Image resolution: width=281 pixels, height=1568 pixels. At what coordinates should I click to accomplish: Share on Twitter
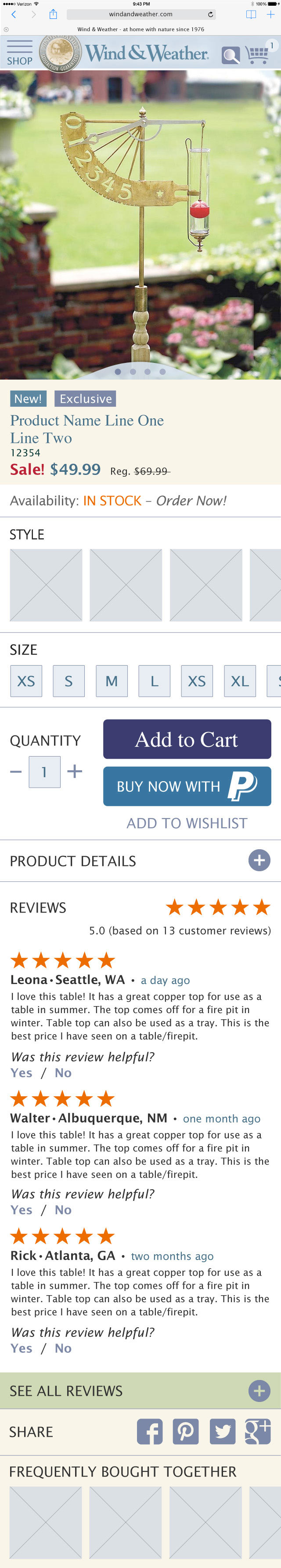[222, 1432]
